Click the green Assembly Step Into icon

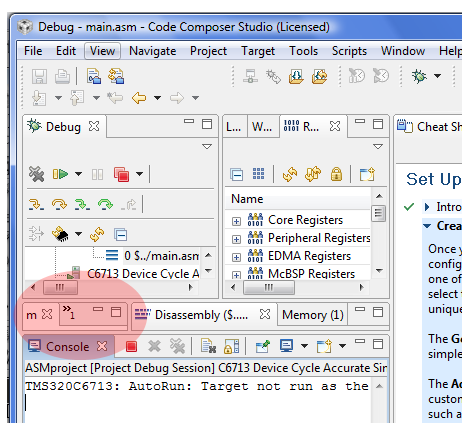[82, 204]
